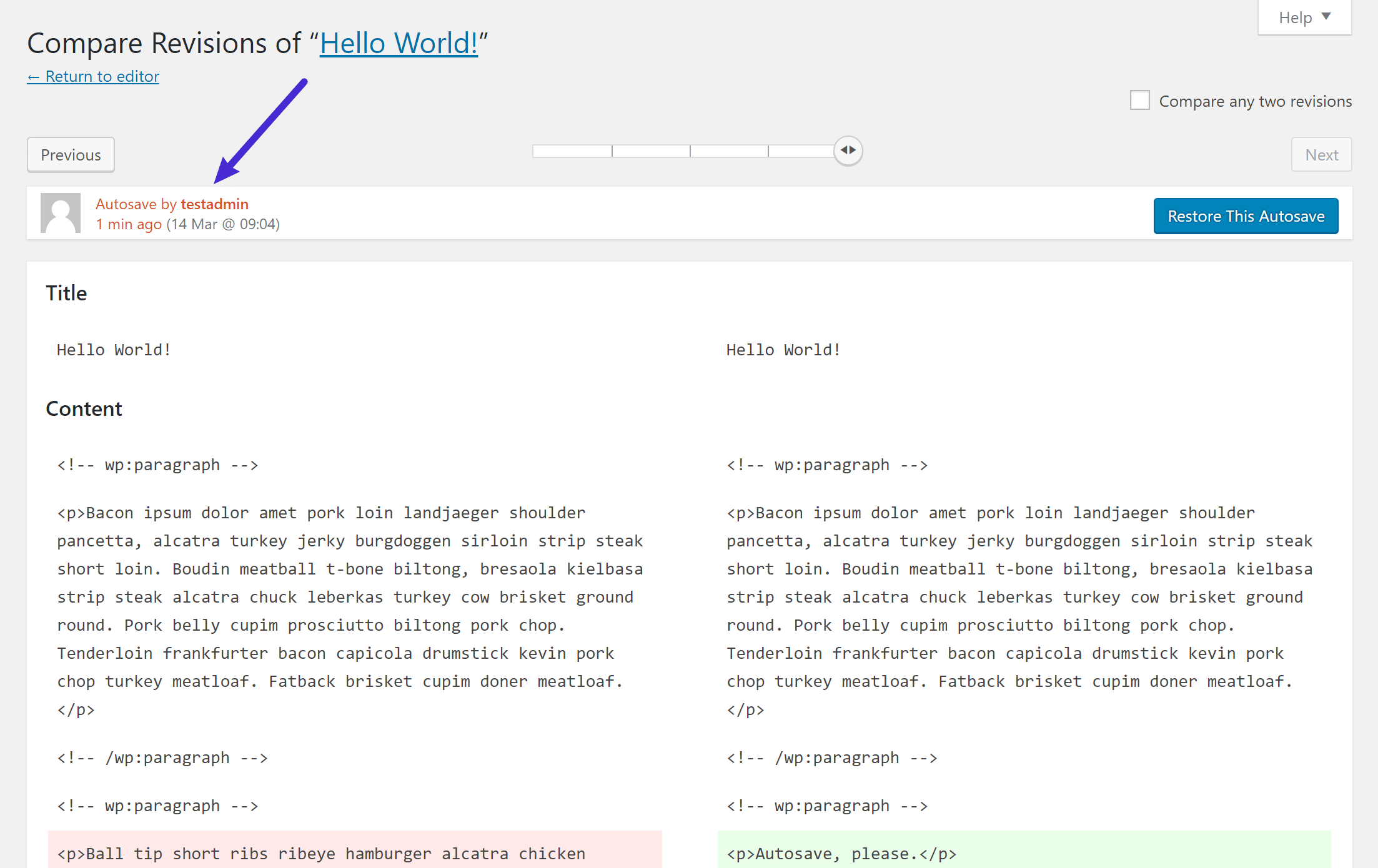Click Next revision navigation button

click(x=1322, y=154)
